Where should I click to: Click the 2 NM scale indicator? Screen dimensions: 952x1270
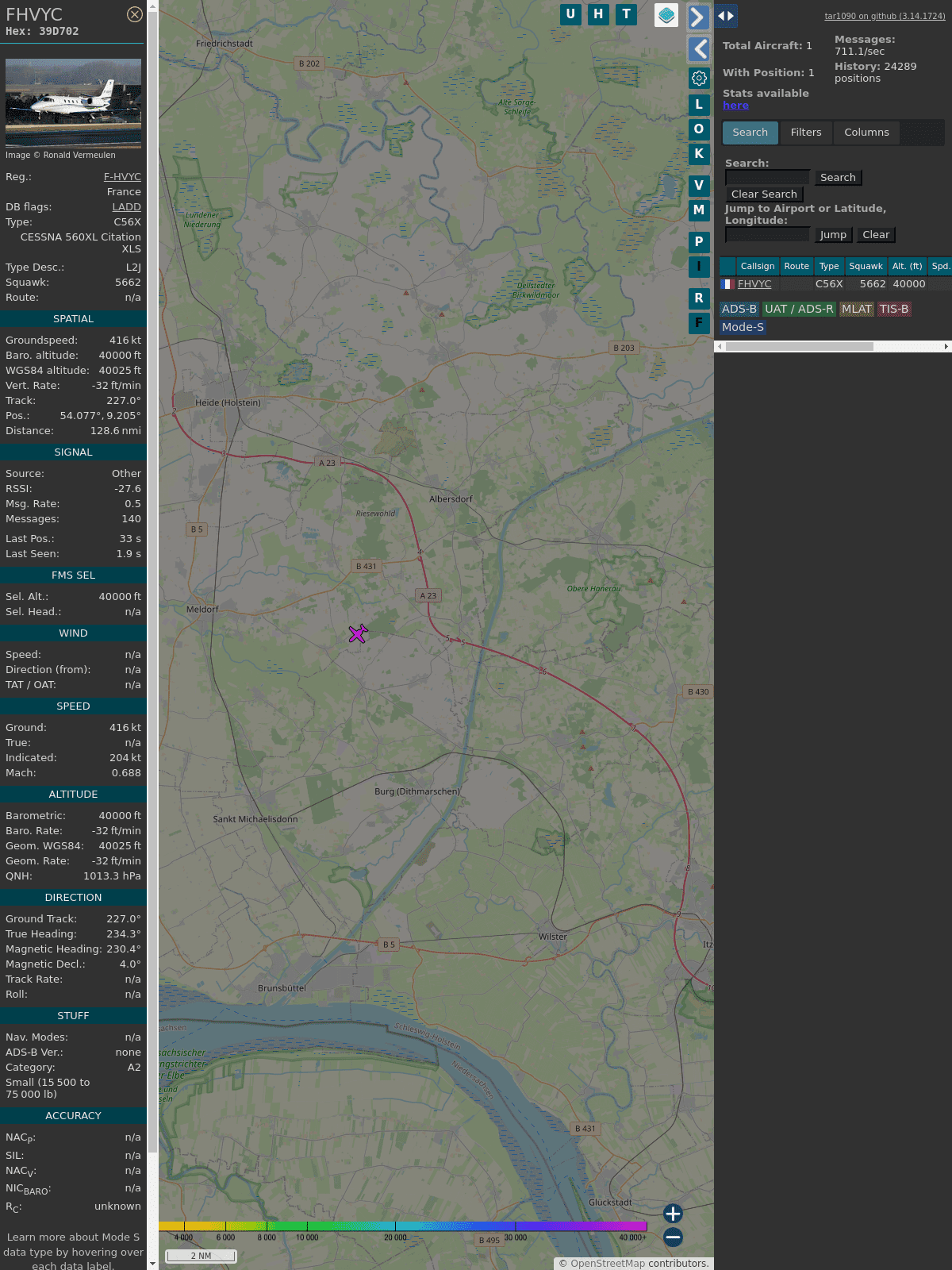coord(202,1256)
